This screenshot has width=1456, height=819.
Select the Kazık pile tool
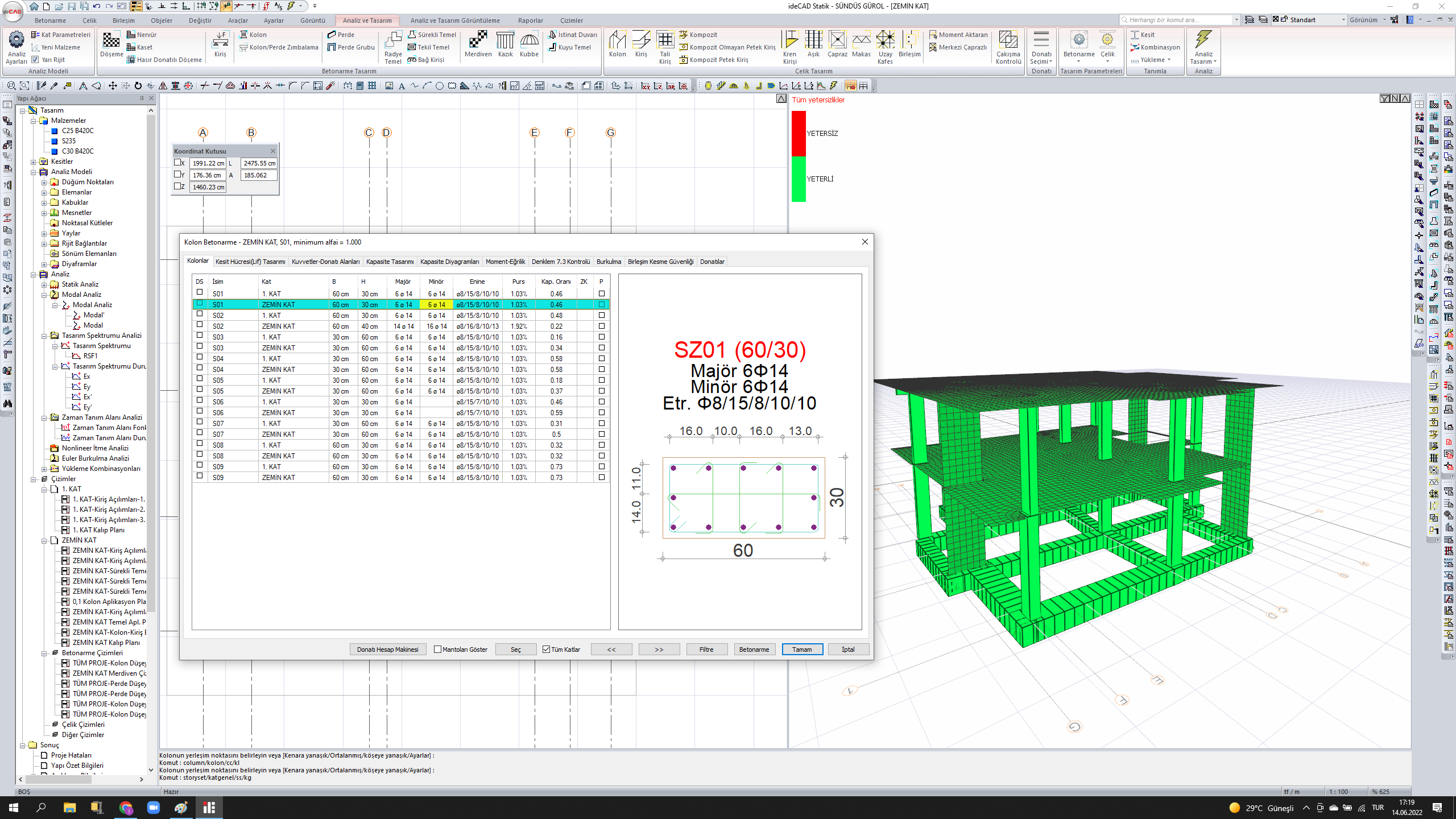[x=505, y=44]
